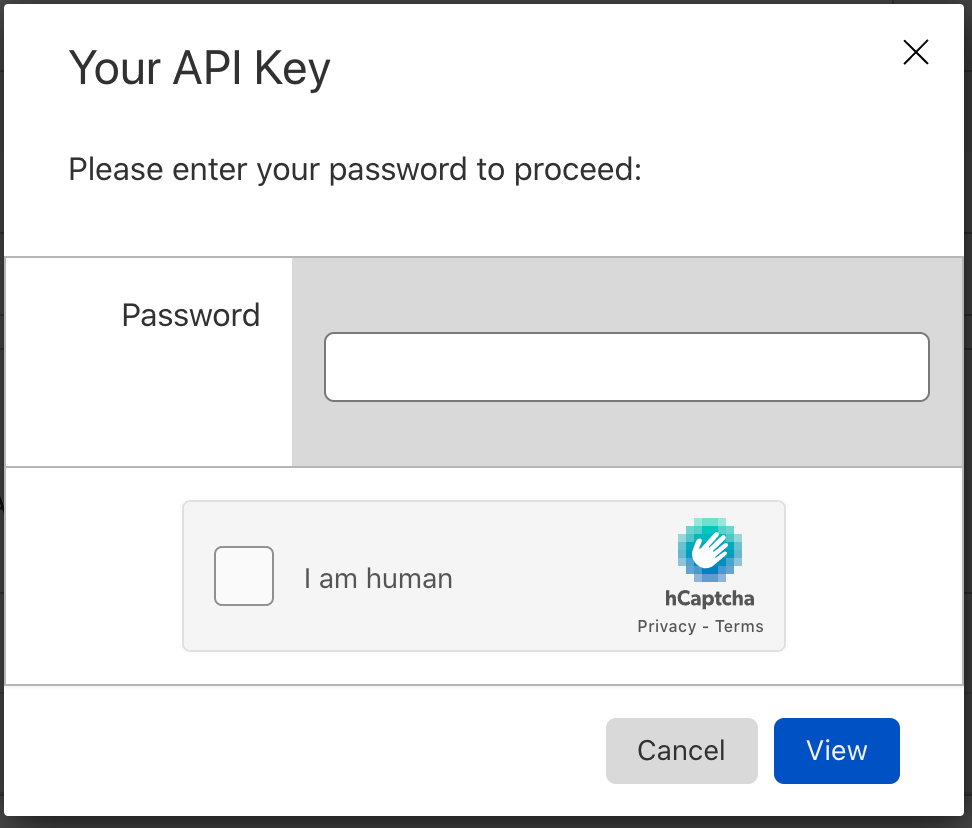Select the hCaptcha branding icon above the wordmark

(x=709, y=552)
